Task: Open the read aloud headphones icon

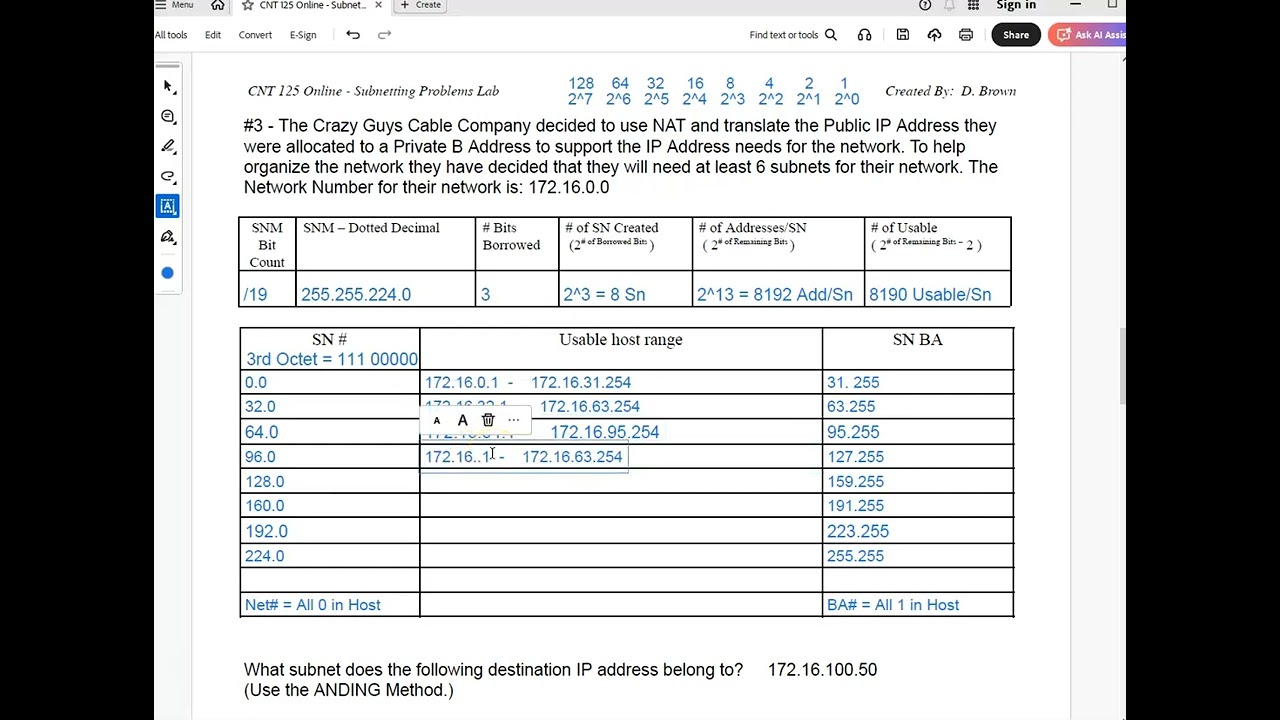Action: 864,35
